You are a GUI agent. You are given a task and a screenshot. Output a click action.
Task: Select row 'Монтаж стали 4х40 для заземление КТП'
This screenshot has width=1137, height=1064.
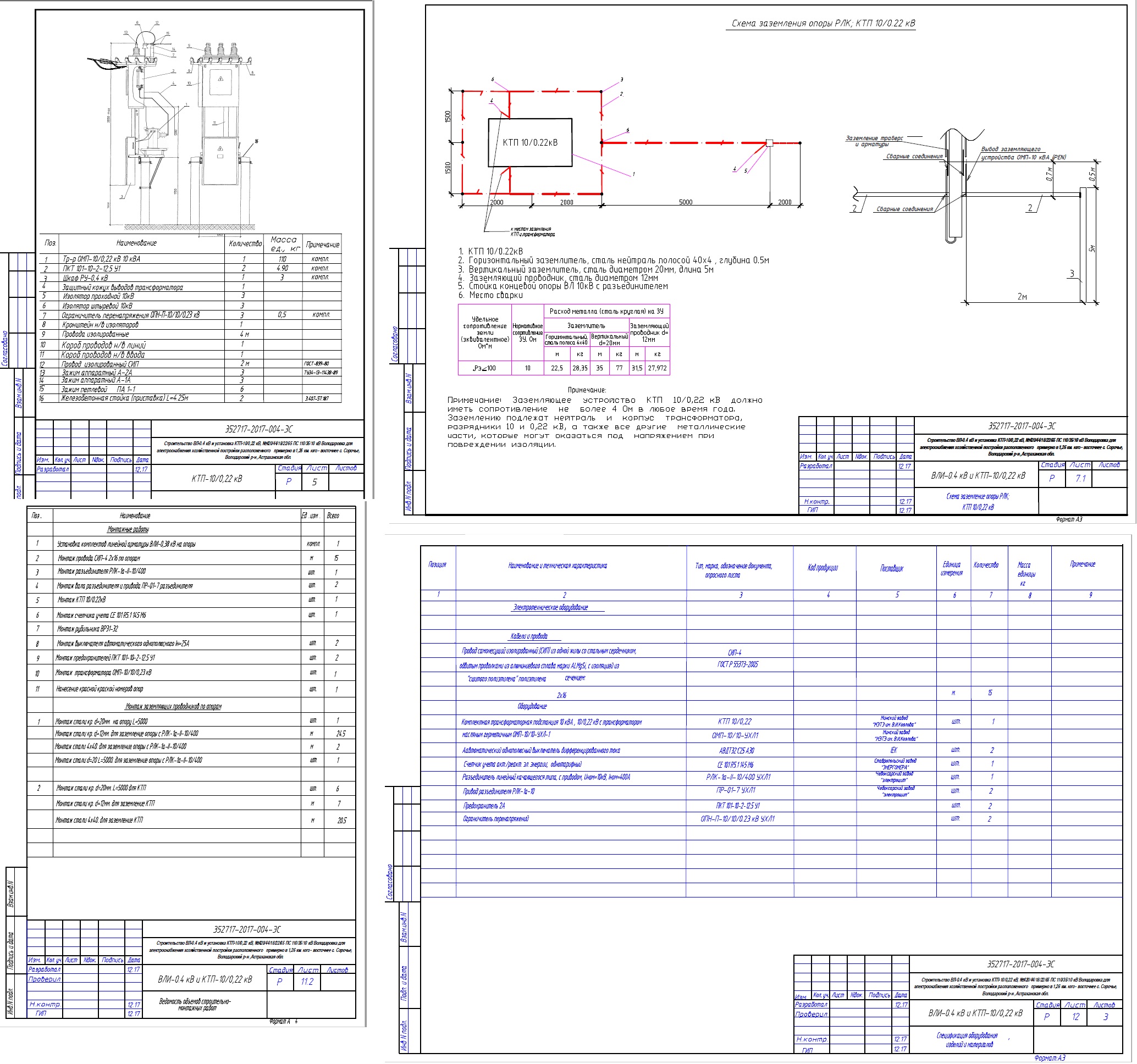click(x=191, y=821)
